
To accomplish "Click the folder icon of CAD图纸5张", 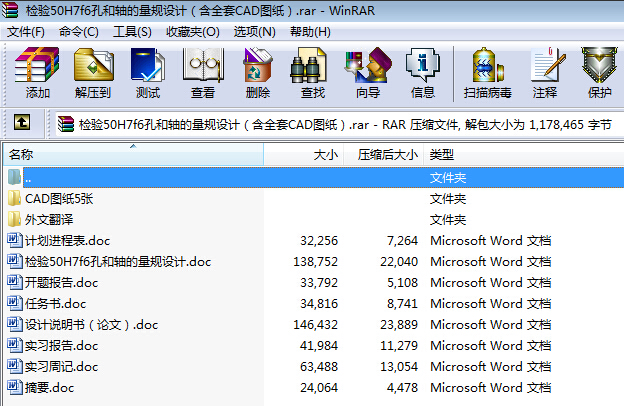I will coord(14,198).
